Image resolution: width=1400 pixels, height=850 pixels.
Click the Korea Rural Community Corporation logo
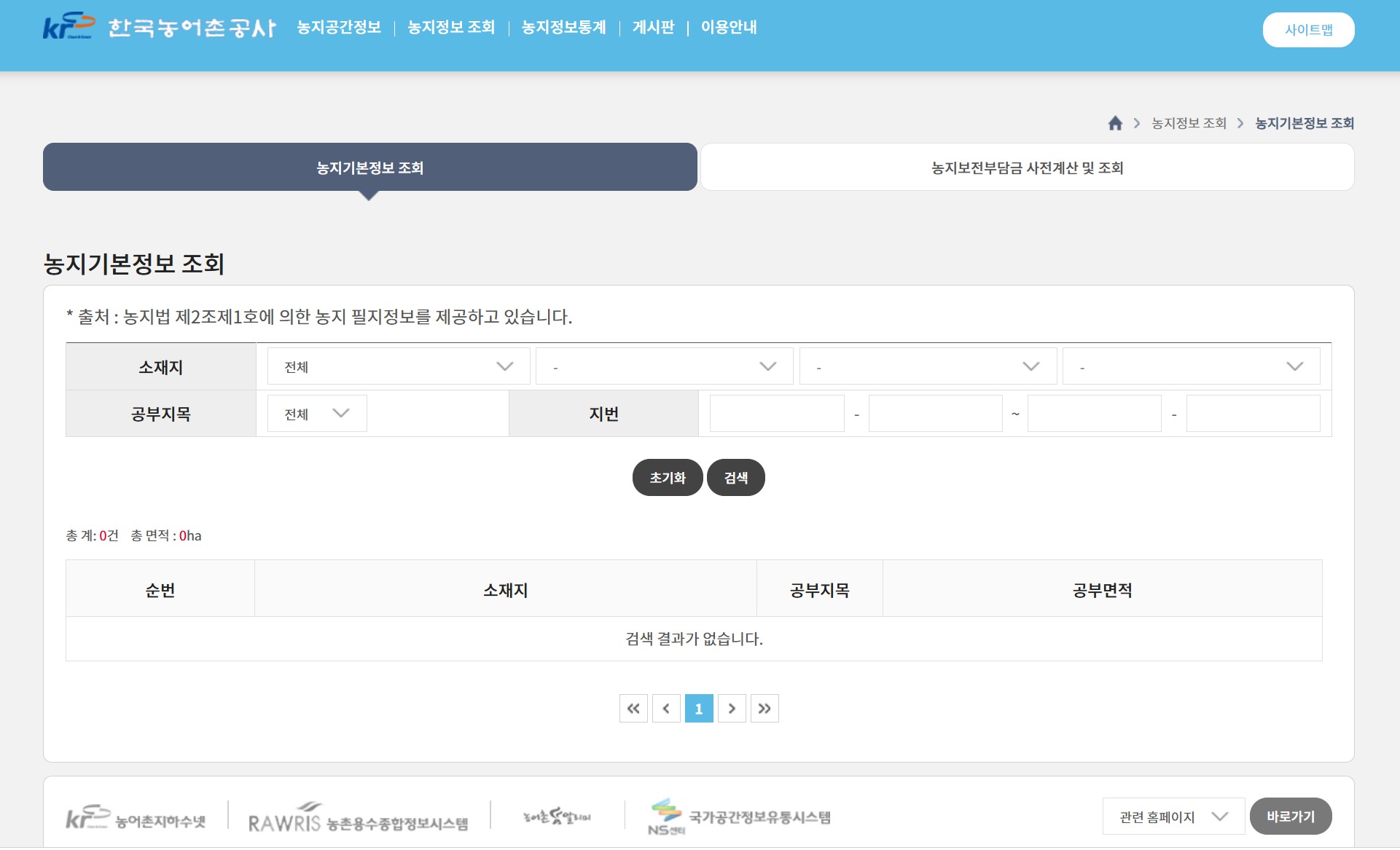tap(159, 27)
